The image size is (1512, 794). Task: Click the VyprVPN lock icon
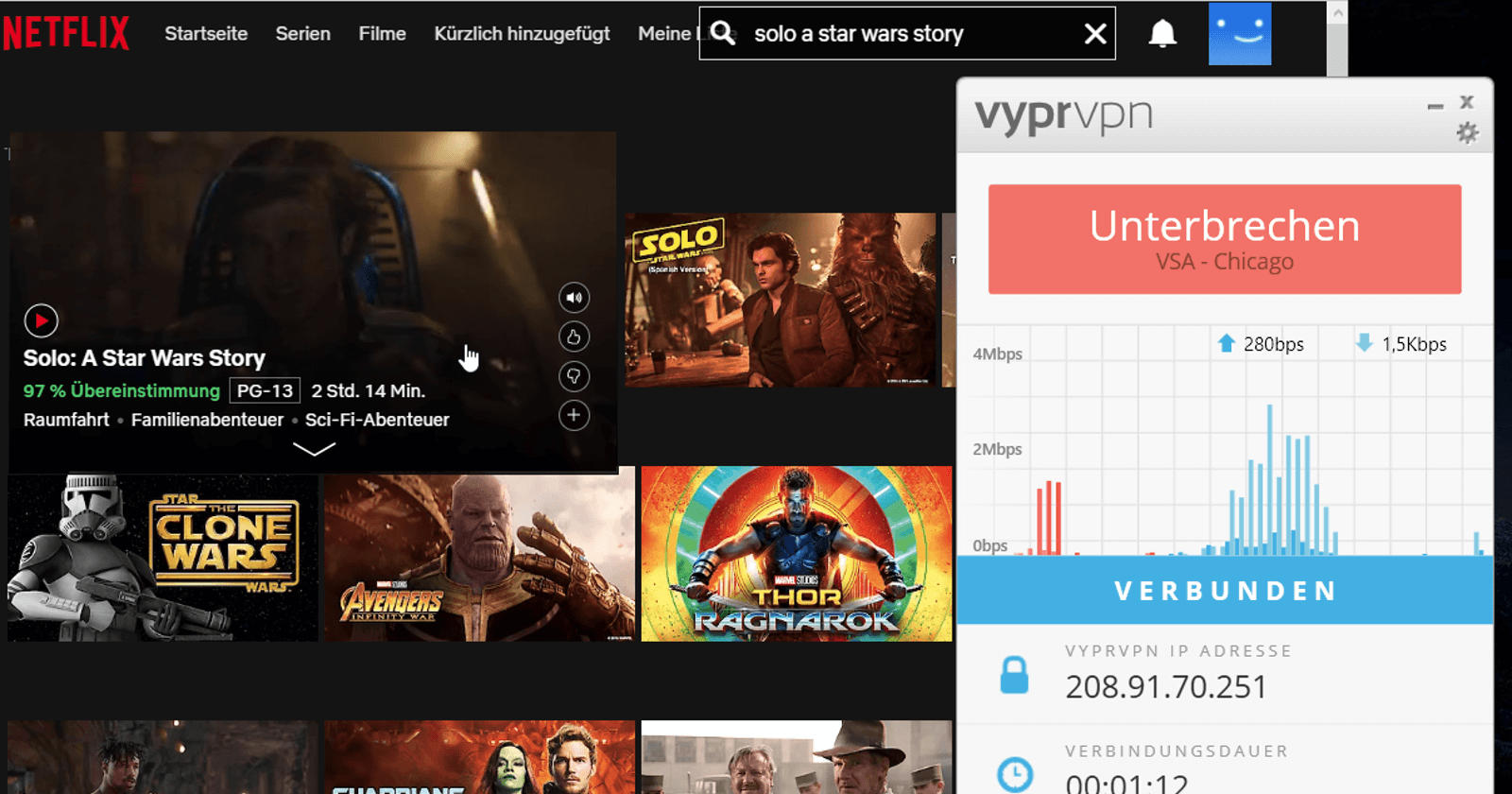[1014, 675]
